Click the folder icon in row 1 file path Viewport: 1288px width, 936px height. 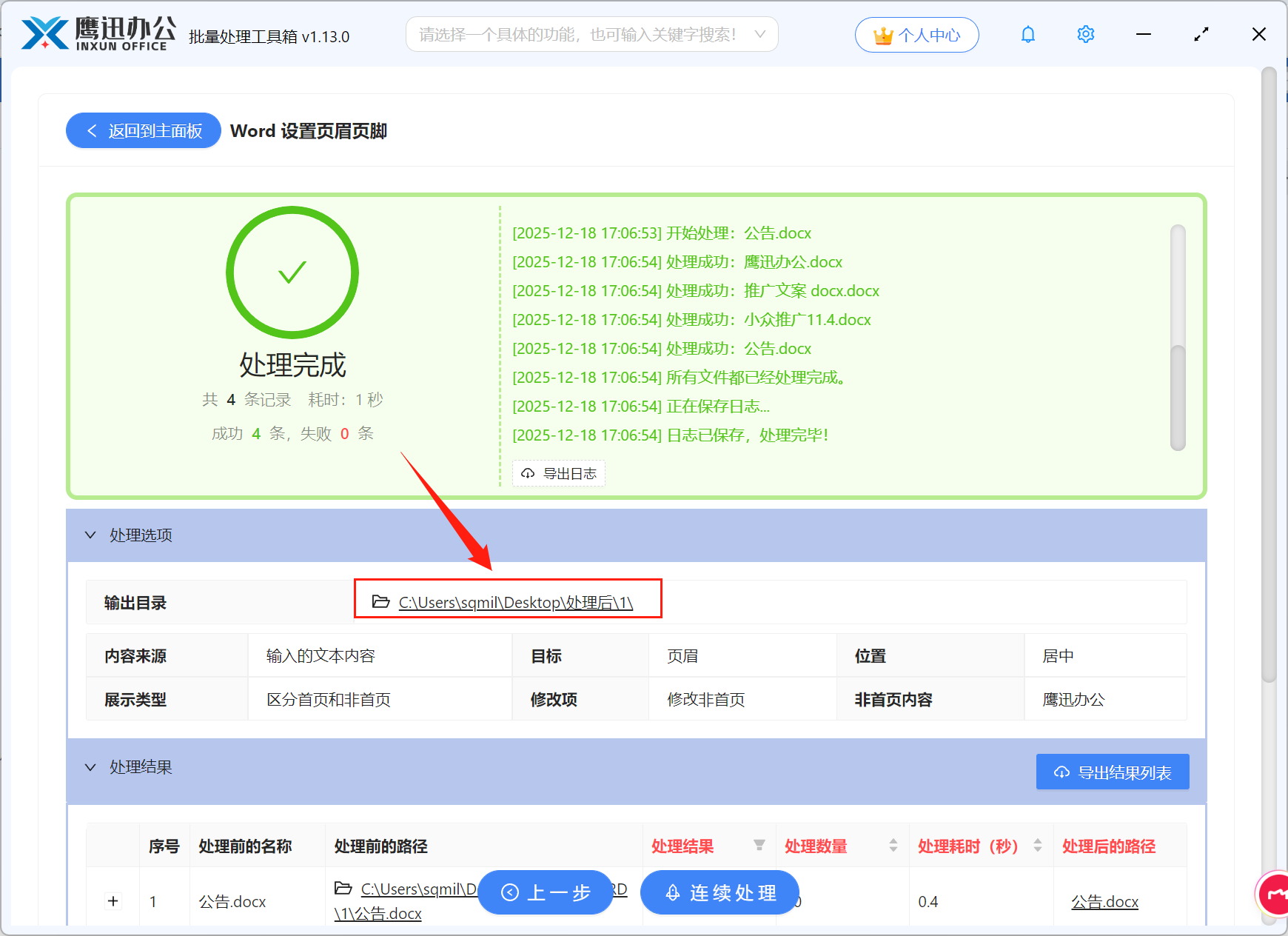pyautogui.click(x=342, y=889)
